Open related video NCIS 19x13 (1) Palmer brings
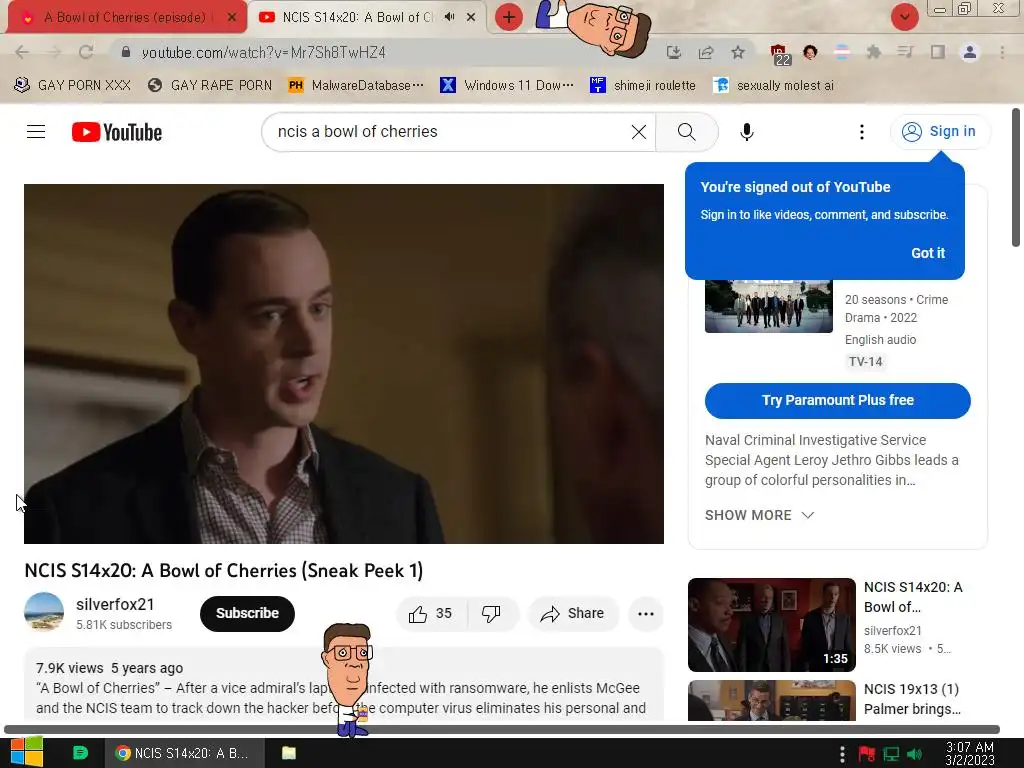The height and width of the screenshot is (768, 1024). [912, 699]
